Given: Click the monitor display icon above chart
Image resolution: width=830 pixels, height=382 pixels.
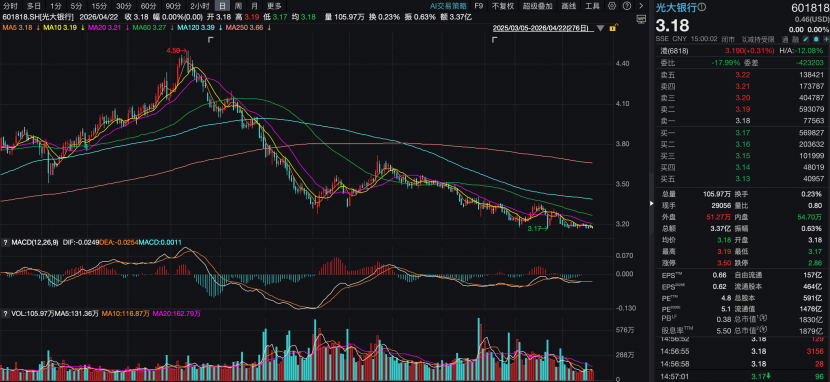Looking at the screenshot, I should tap(641, 19).
